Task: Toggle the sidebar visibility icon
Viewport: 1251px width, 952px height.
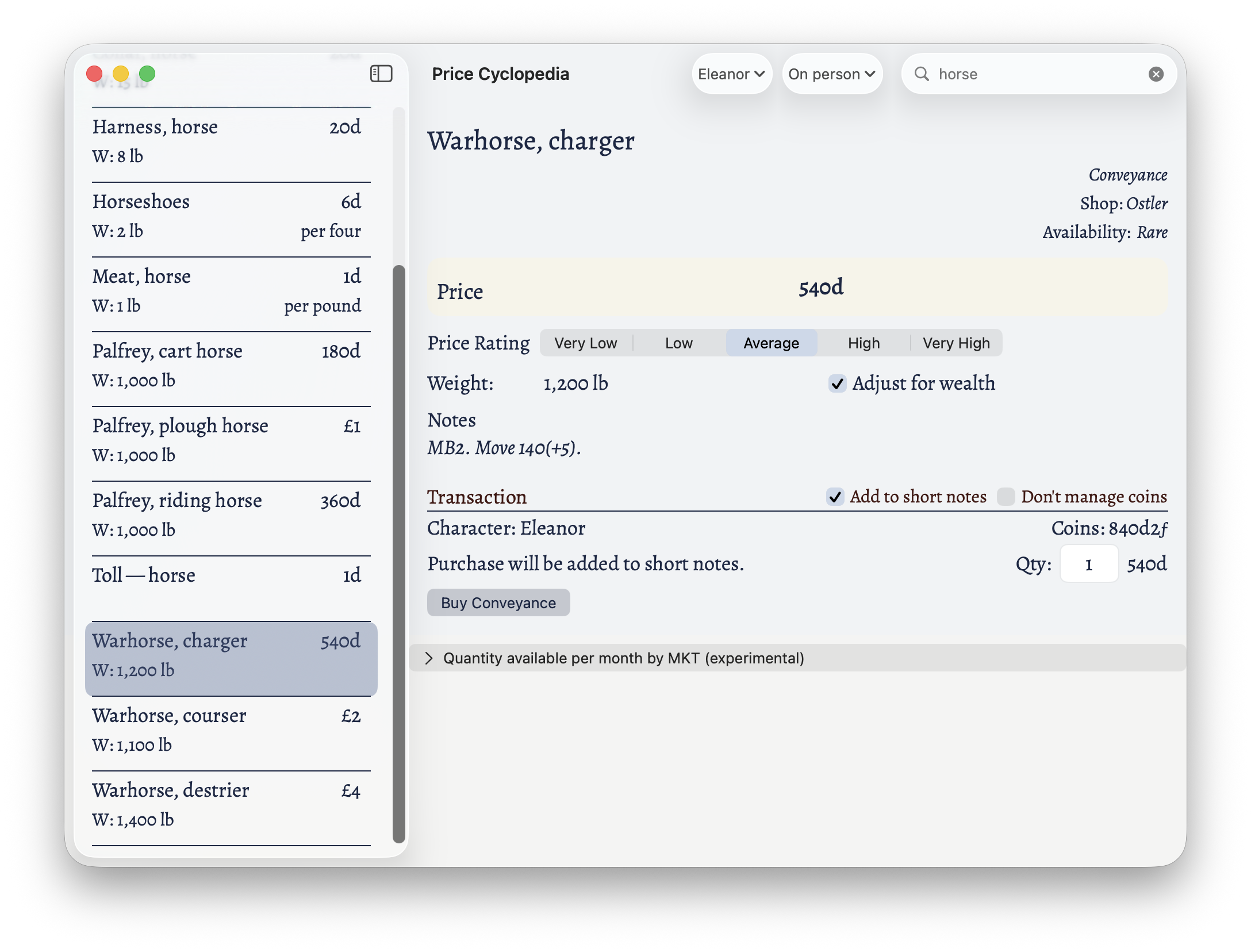Action: (x=381, y=74)
